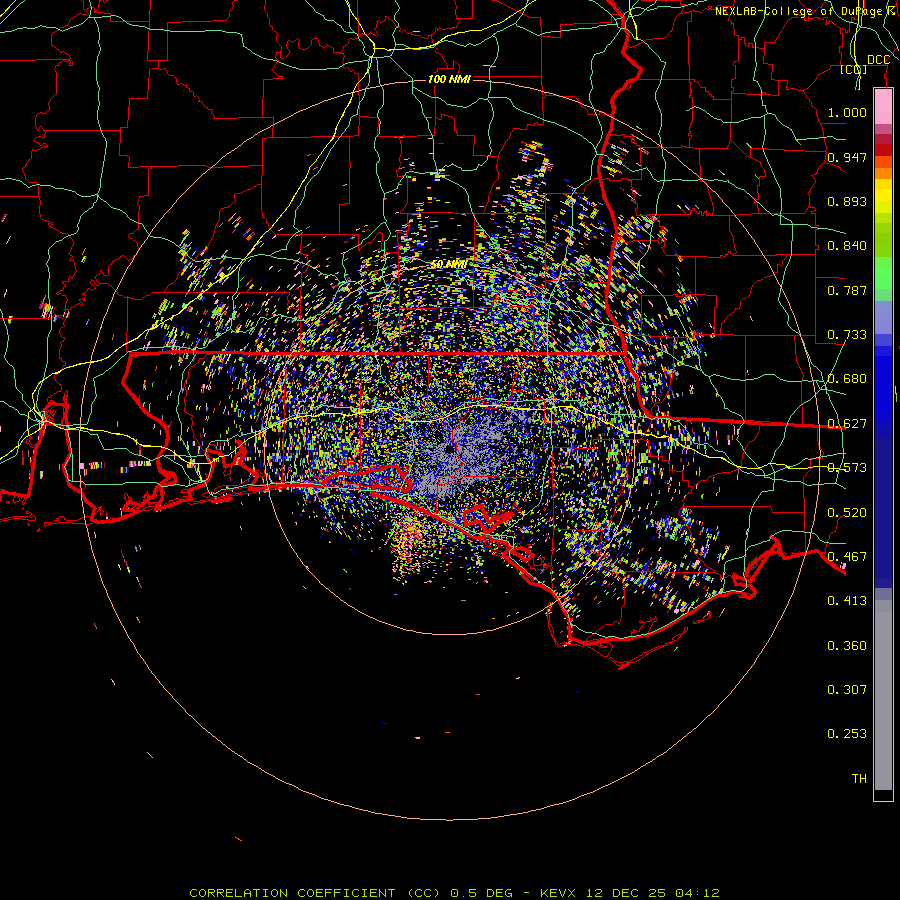Select the 0.307 legend value
This screenshot has height=900, width=900.
[847, 690]
